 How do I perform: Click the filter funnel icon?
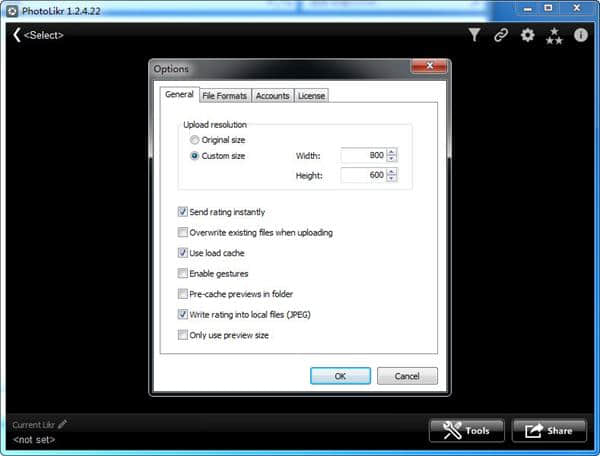(475, 35)
